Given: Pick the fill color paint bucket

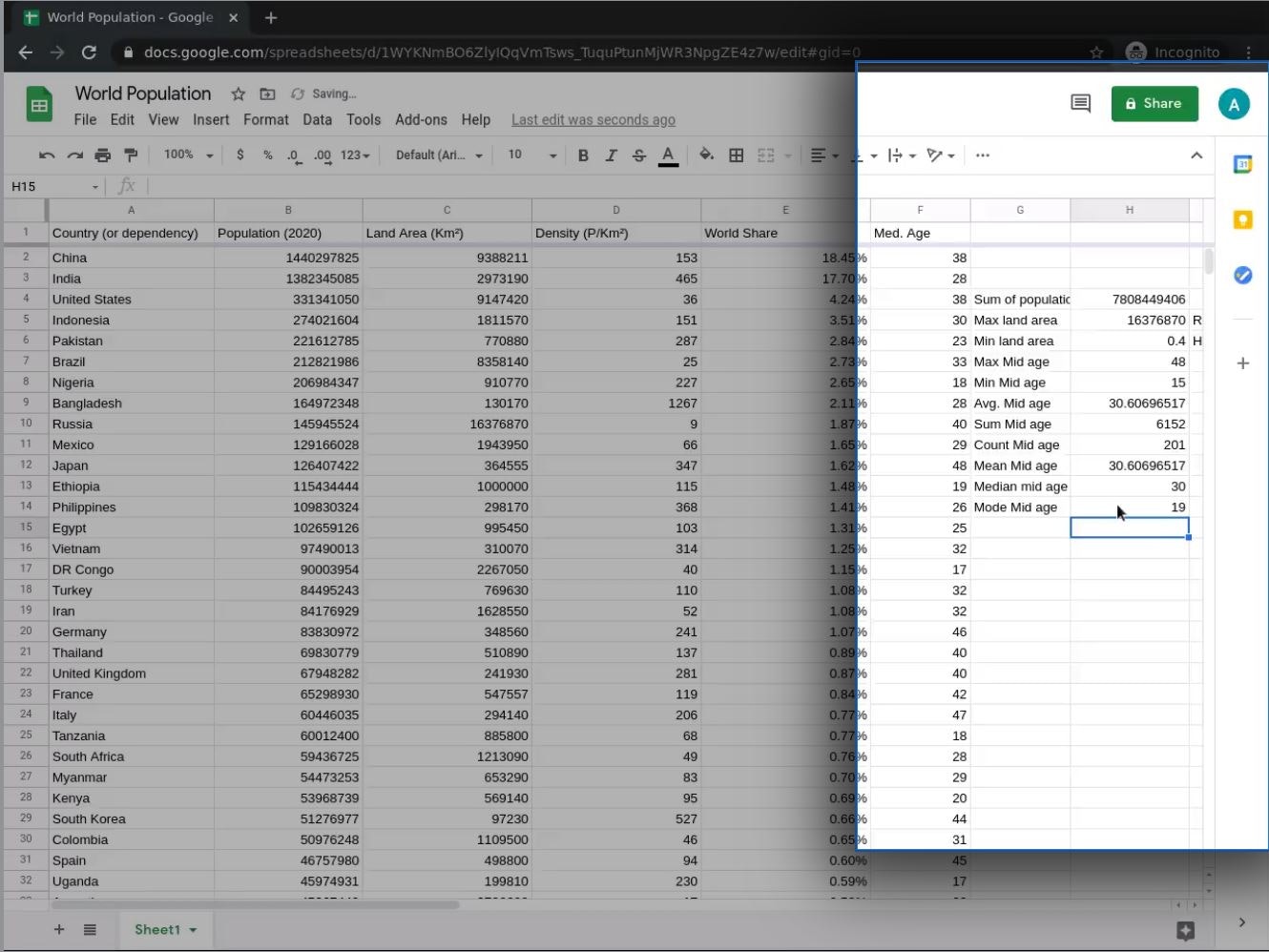Looking at the screenshot, I should (x=706, y=155).
